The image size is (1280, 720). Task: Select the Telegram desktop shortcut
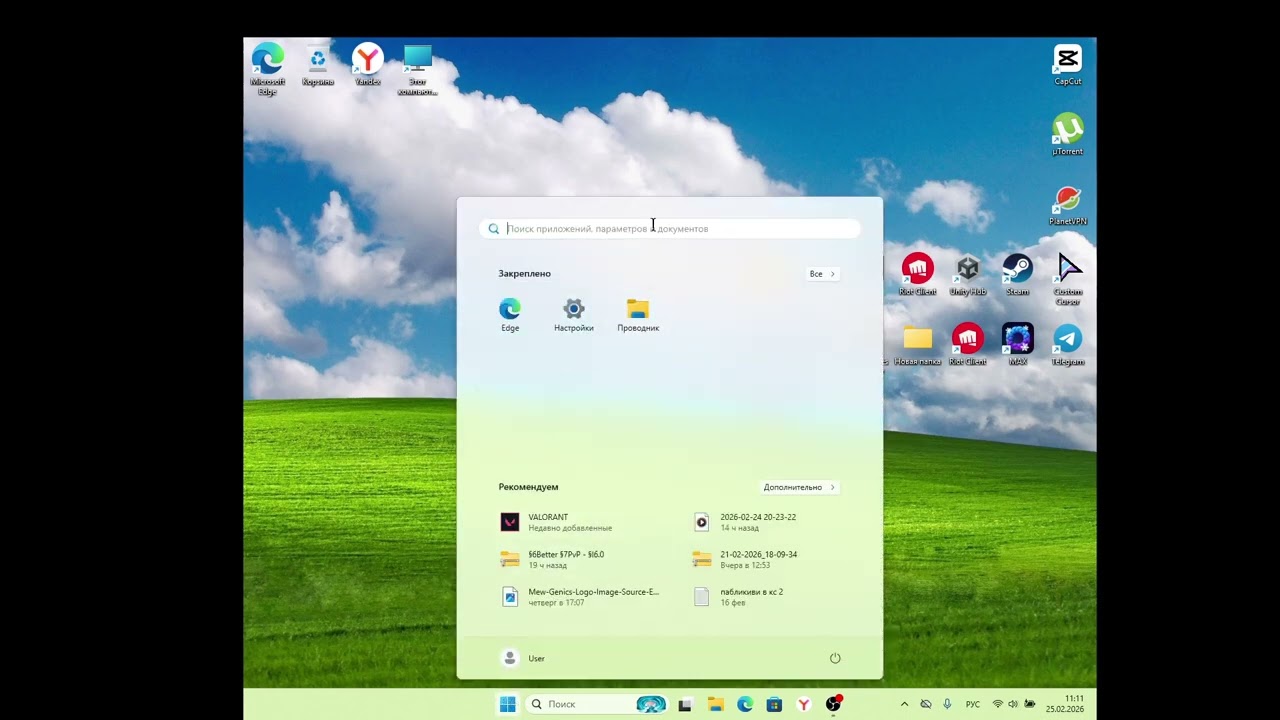pos(1068,345)
